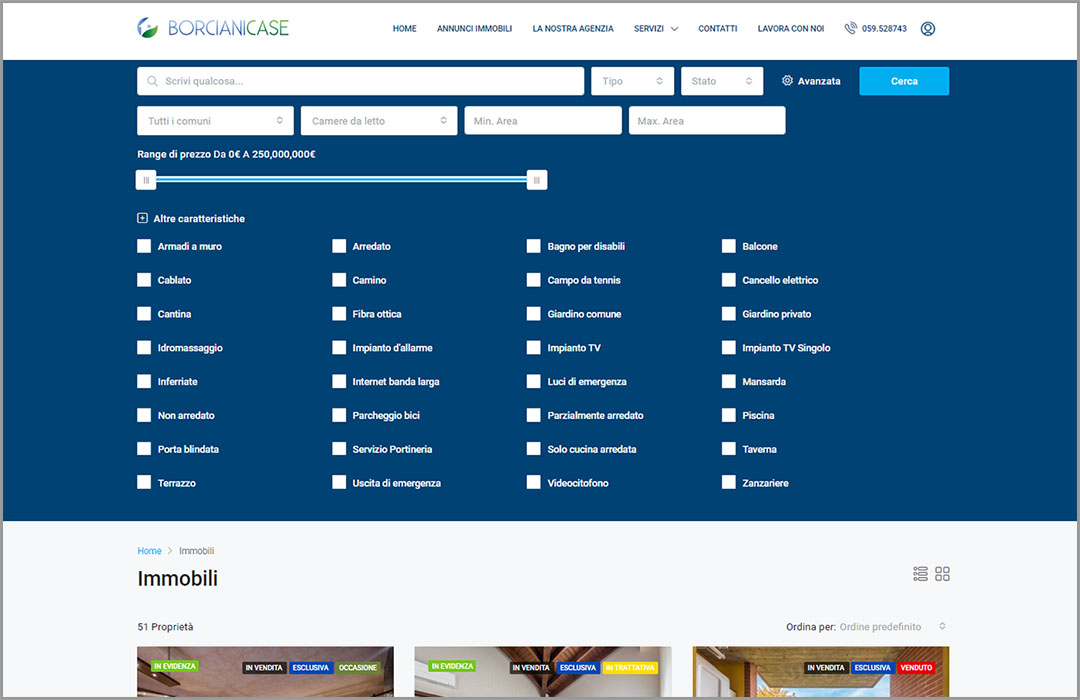Open the Camere da letto selector
Screen dimensions: 1080x700
coord(378,121)
